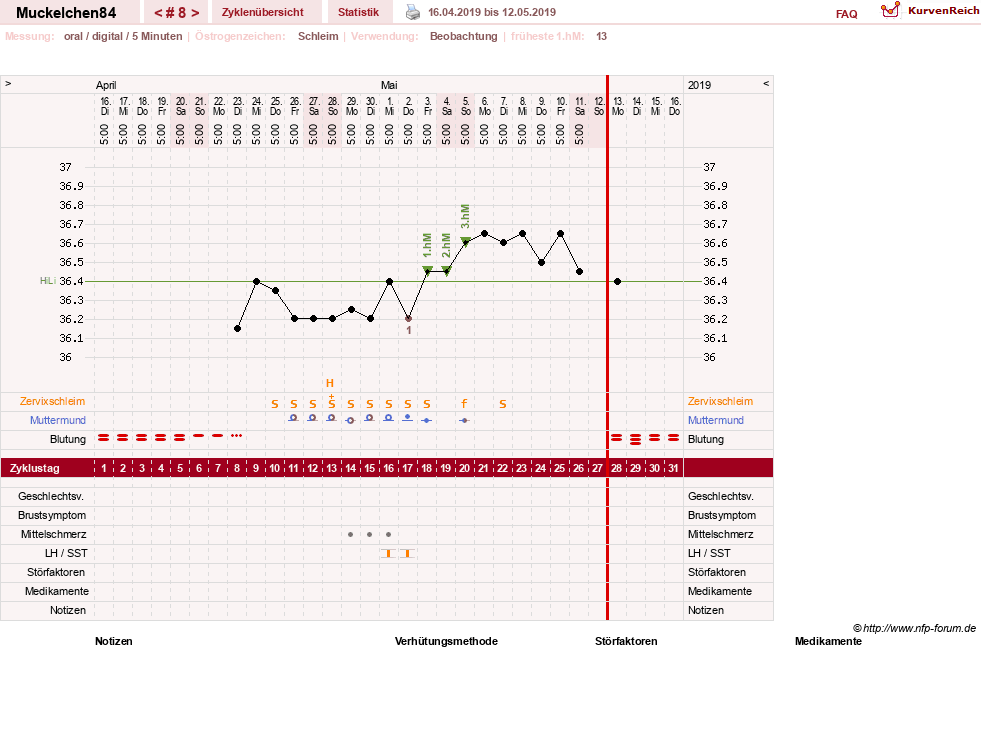The width and height of the screenshot is (981, 740).
Task: Click the Mittelschmerz dot on cycle day 16
Action: 389,535
